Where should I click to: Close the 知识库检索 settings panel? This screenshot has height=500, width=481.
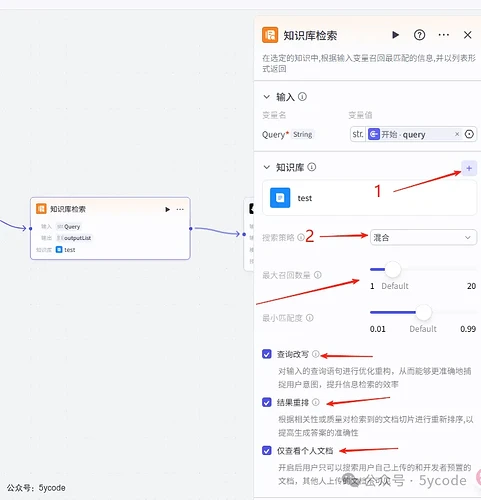coord(468,35)
